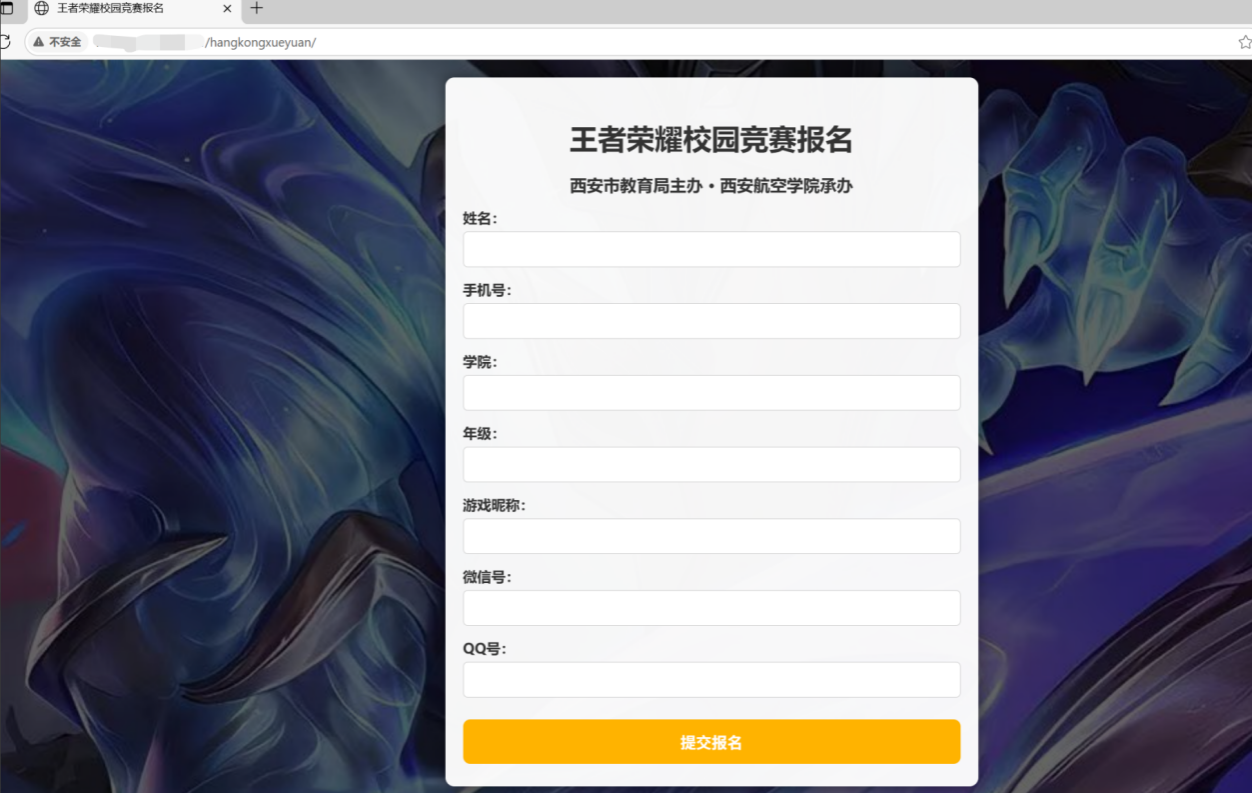Image resolution: width=1252 pixels, height=793 pixels.
Task: Click the 不安全 security warning badge
Action: [57, 42]
